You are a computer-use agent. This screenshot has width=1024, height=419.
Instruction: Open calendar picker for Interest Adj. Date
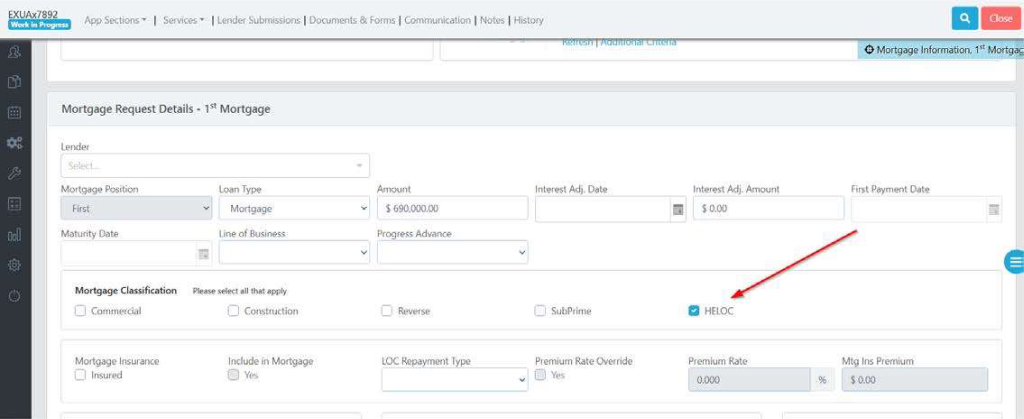point(677,209)
